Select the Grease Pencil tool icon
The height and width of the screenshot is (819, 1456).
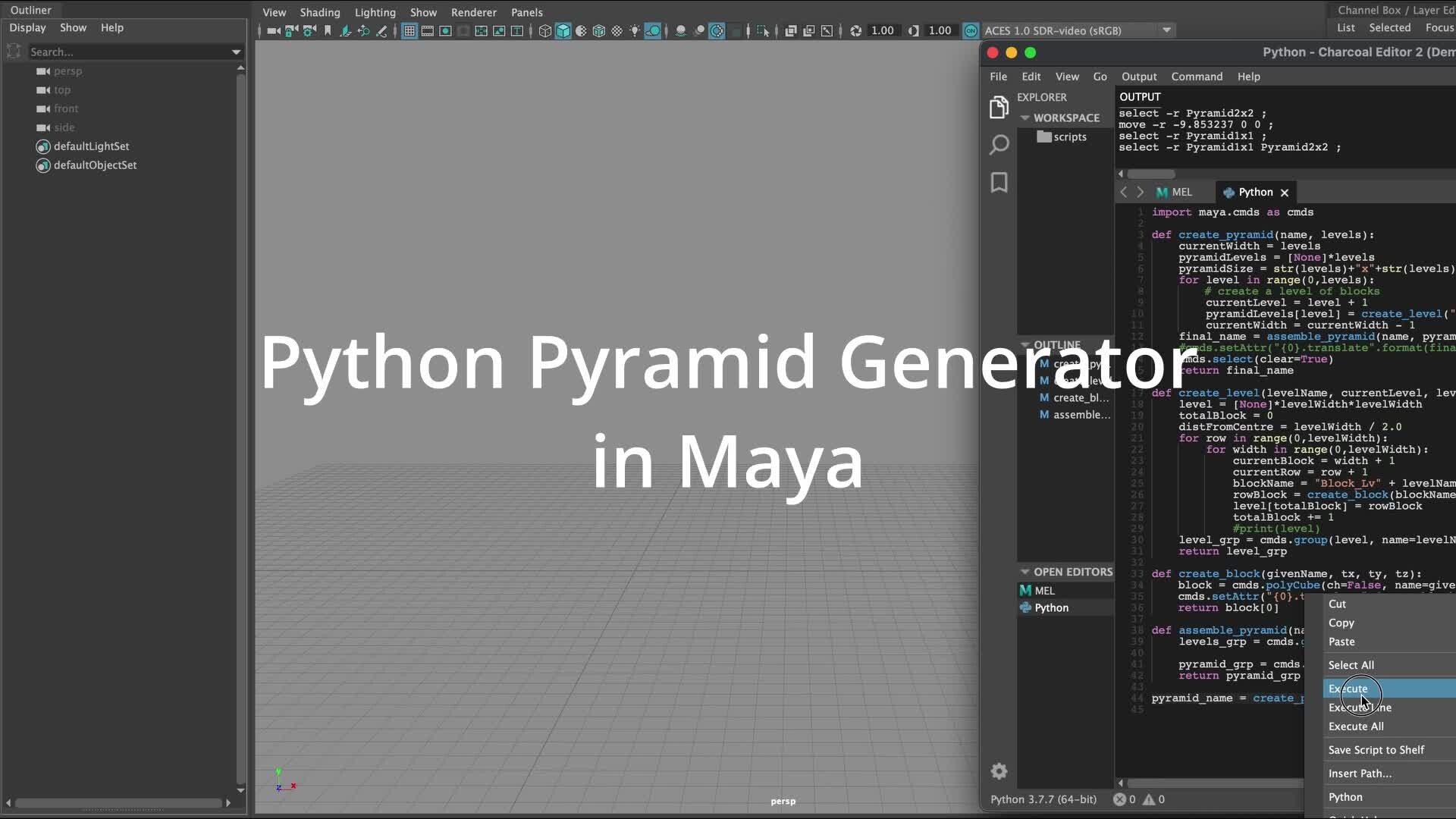pos(382,31)
